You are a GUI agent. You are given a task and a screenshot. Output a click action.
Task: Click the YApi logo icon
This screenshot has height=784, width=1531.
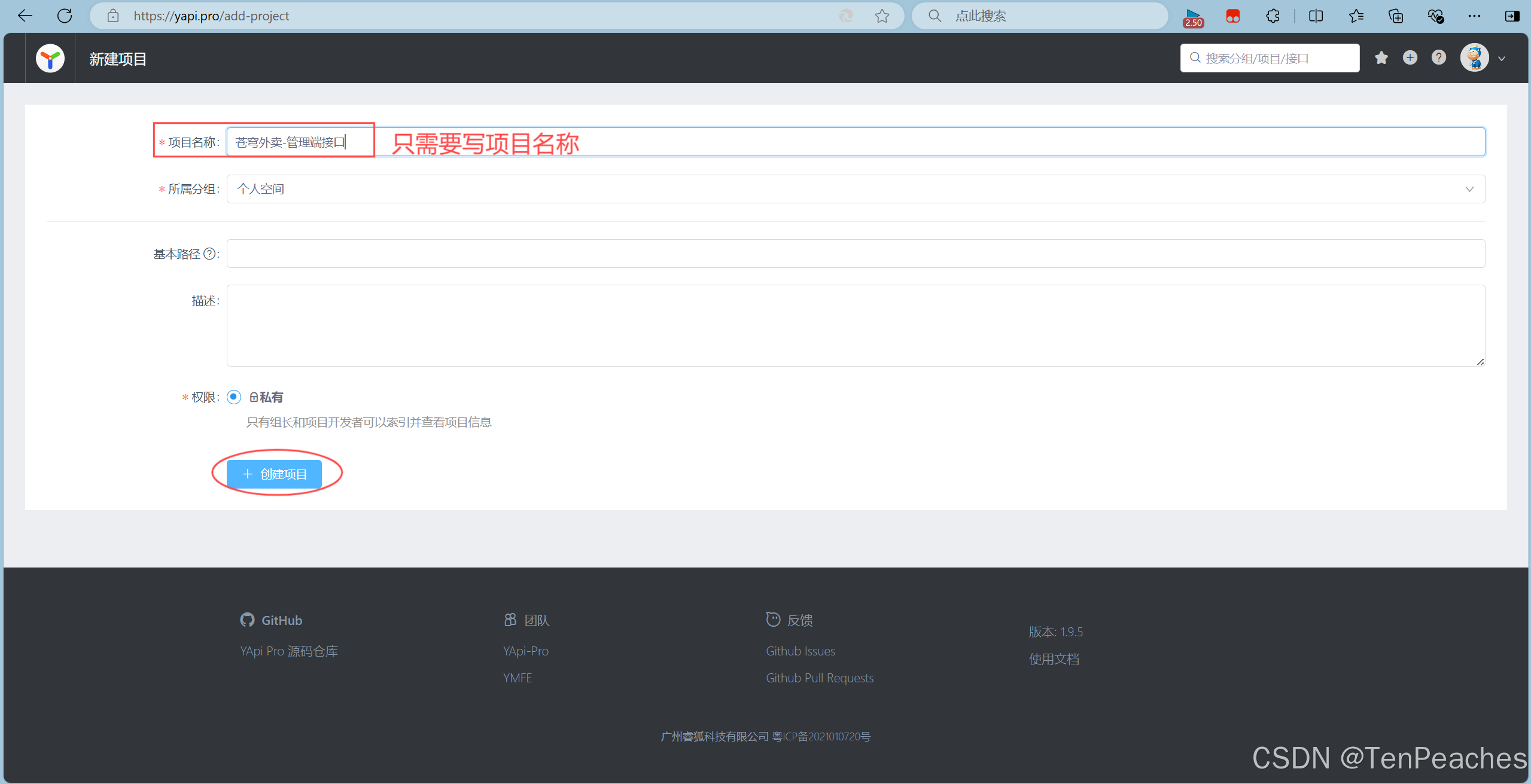click(x=50, y=59)
